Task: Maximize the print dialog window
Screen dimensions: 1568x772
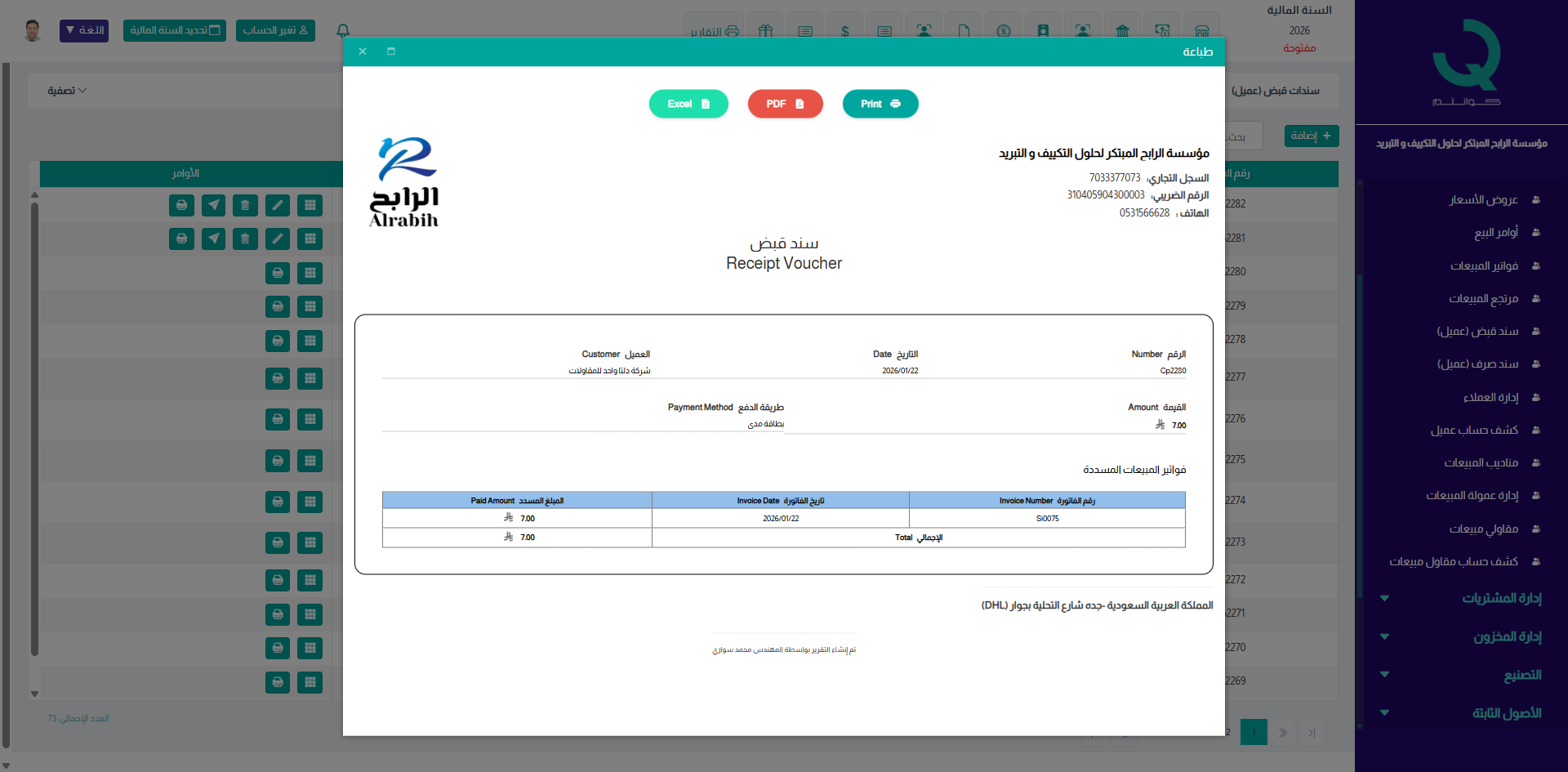Action: click(391, 51)
